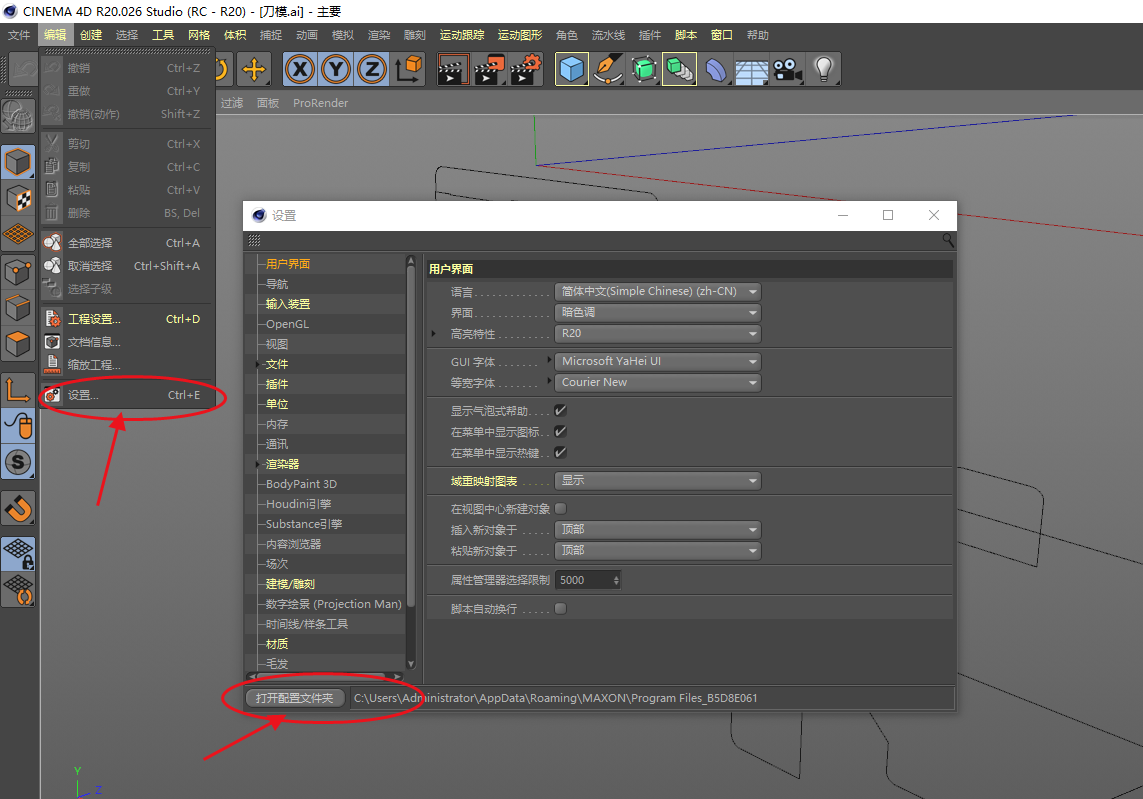Click the magnet snapping icon in sidebar

(18, 508)
